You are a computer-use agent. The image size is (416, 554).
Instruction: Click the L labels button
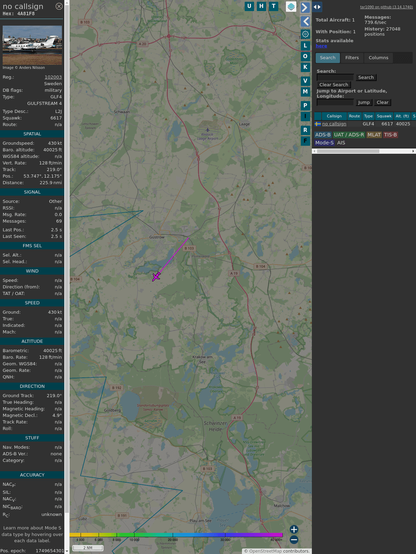(x=305, y=46)
